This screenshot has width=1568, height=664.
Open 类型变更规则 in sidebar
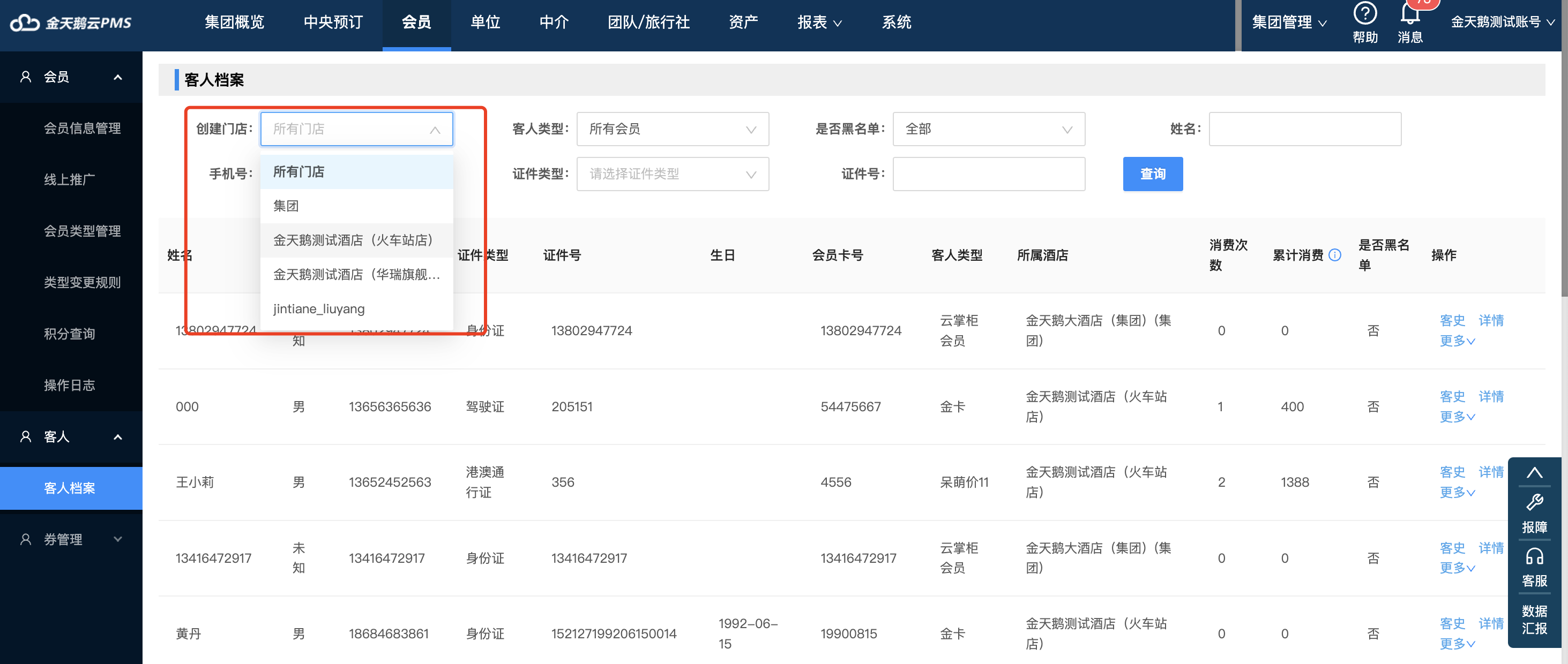(x=82, y=282)
